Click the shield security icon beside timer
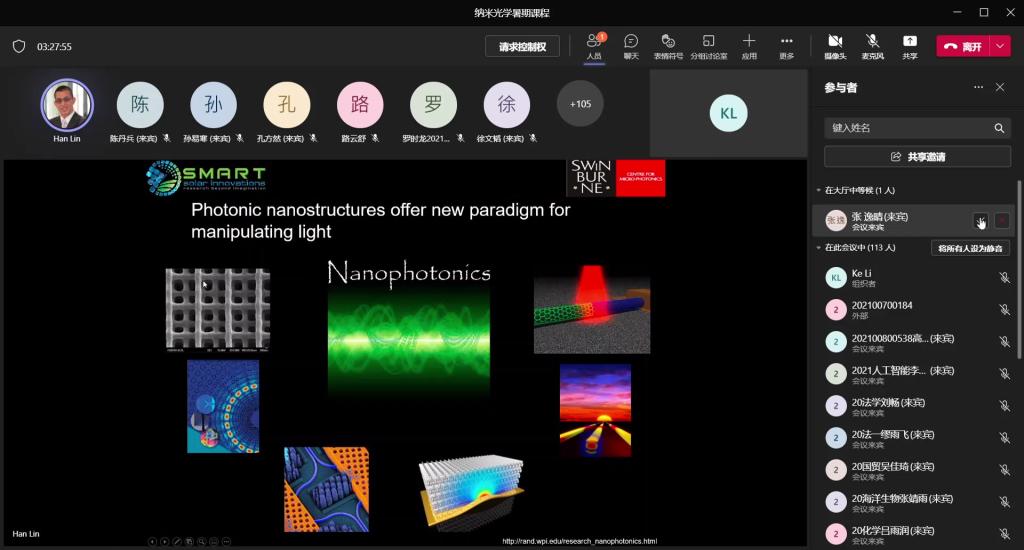The height and width of the screenshot is (550, 1024). point(19,46)
